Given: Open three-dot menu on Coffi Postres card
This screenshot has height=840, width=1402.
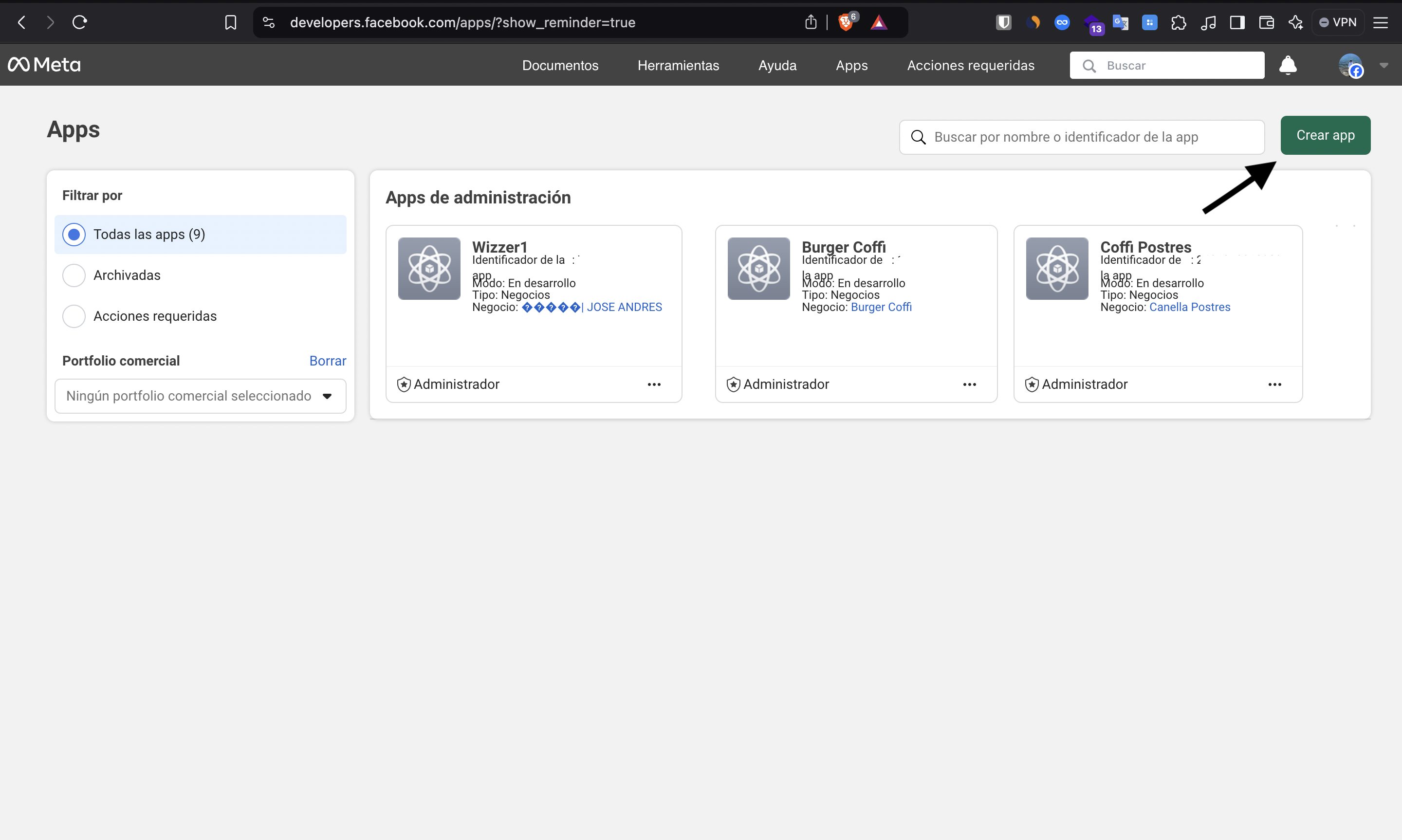Looking at the screenshot, I should coord(1274,384).
